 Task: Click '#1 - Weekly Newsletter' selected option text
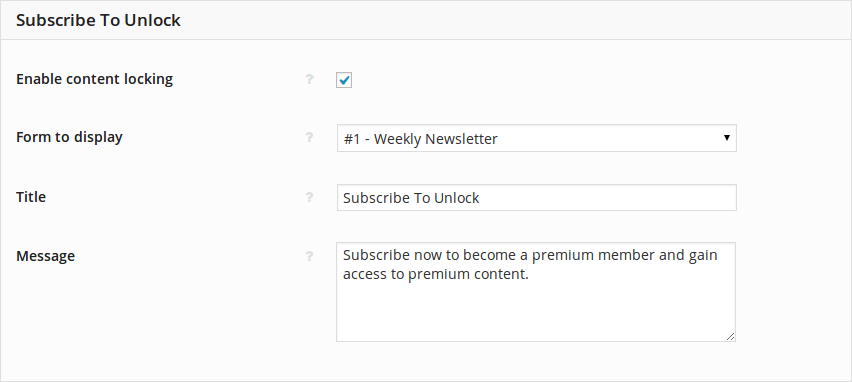click(x=421, y=139)
